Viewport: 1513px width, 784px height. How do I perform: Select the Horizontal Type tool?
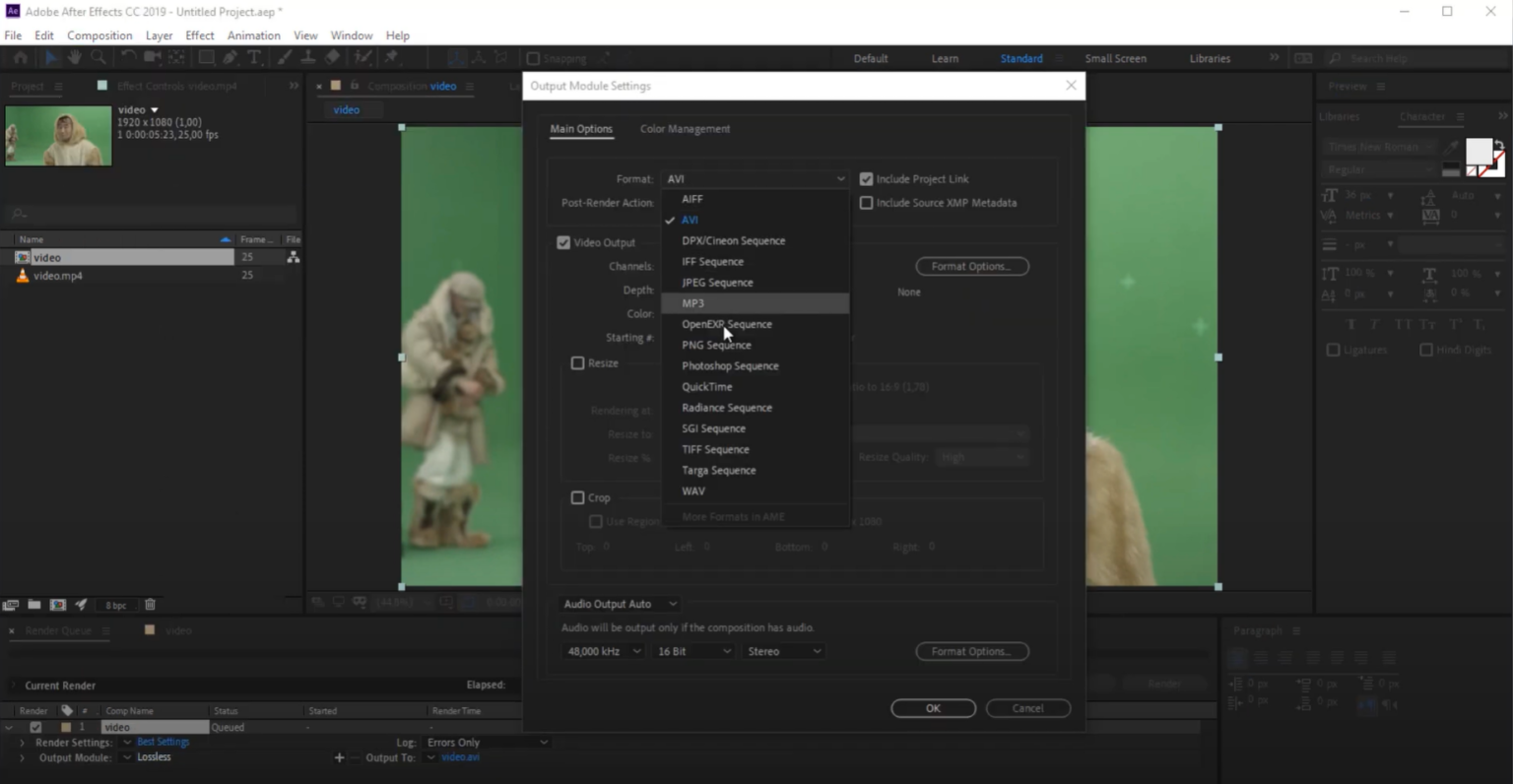point(254,58)
